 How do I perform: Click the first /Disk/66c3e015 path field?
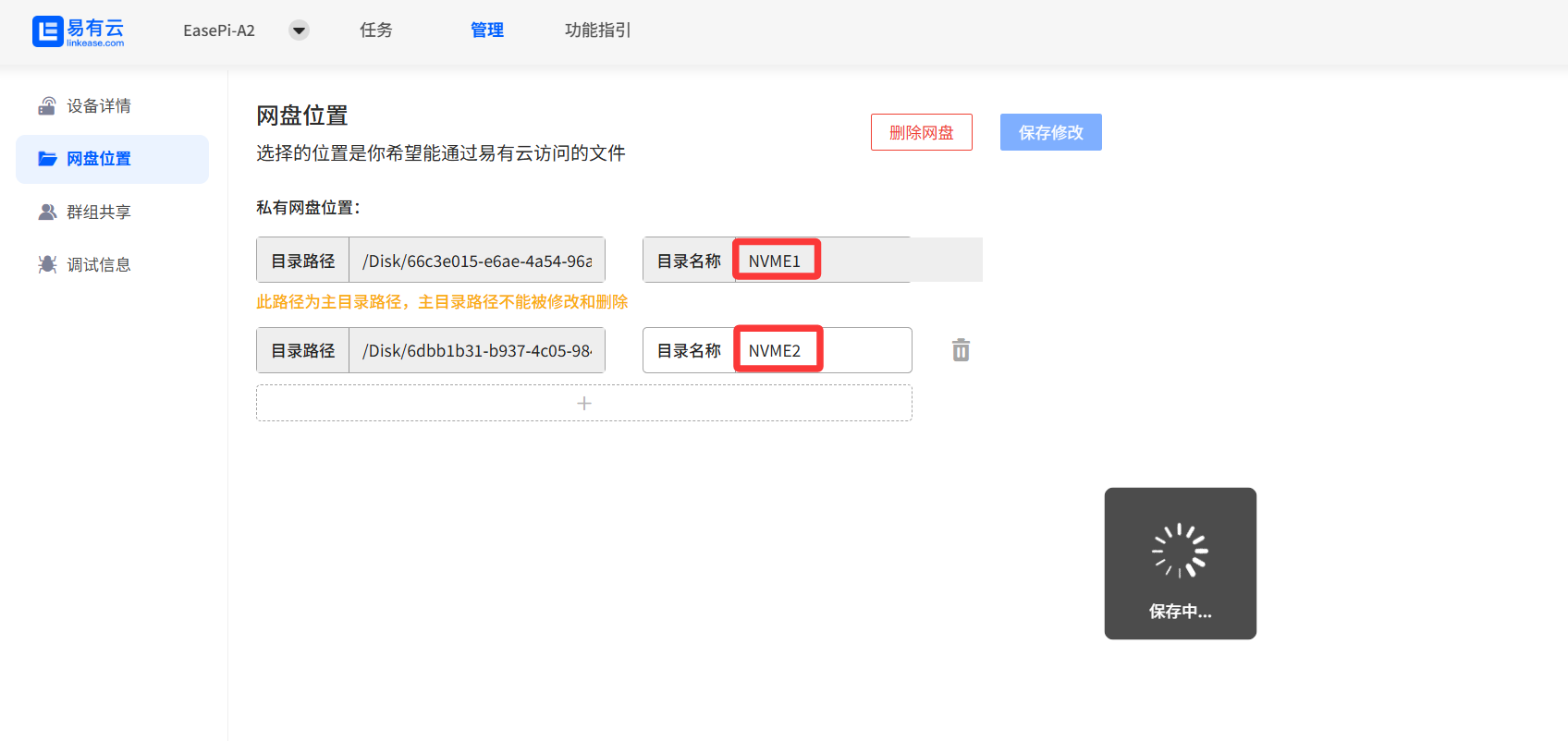click(x=476, y=261)
